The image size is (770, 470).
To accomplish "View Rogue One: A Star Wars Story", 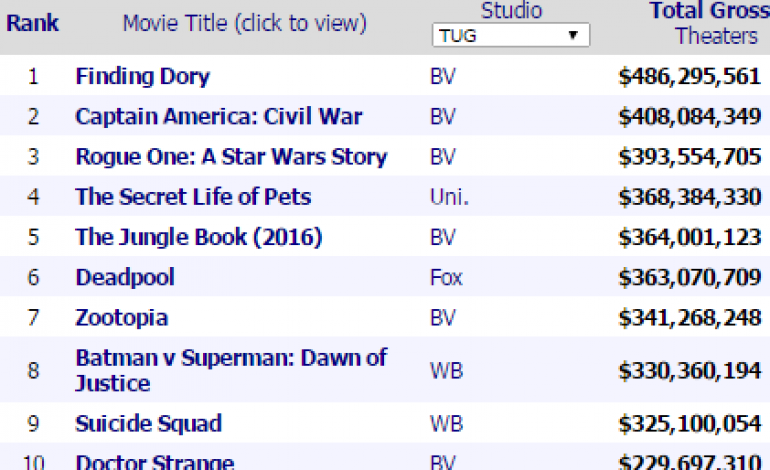I will tap(230, 157).
